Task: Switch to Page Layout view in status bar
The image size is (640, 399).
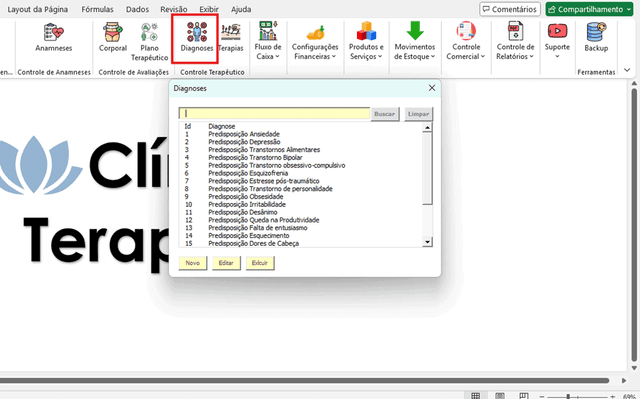Action: pos(500,396)
